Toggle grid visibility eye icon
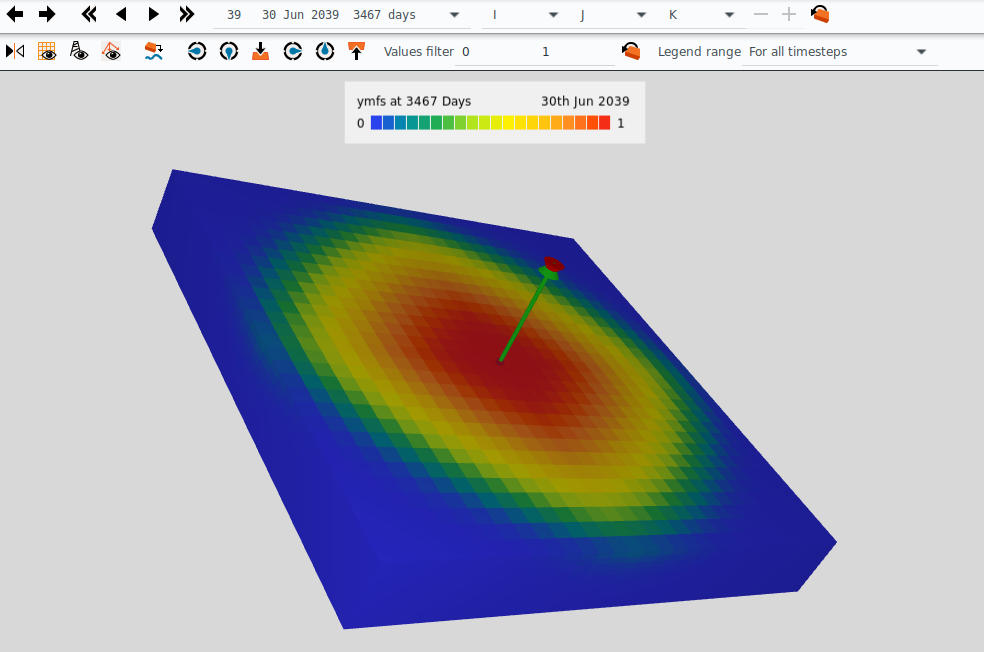The height and width of the screenshot is (652, 984). pyautogui.click(x=47, y=51)
